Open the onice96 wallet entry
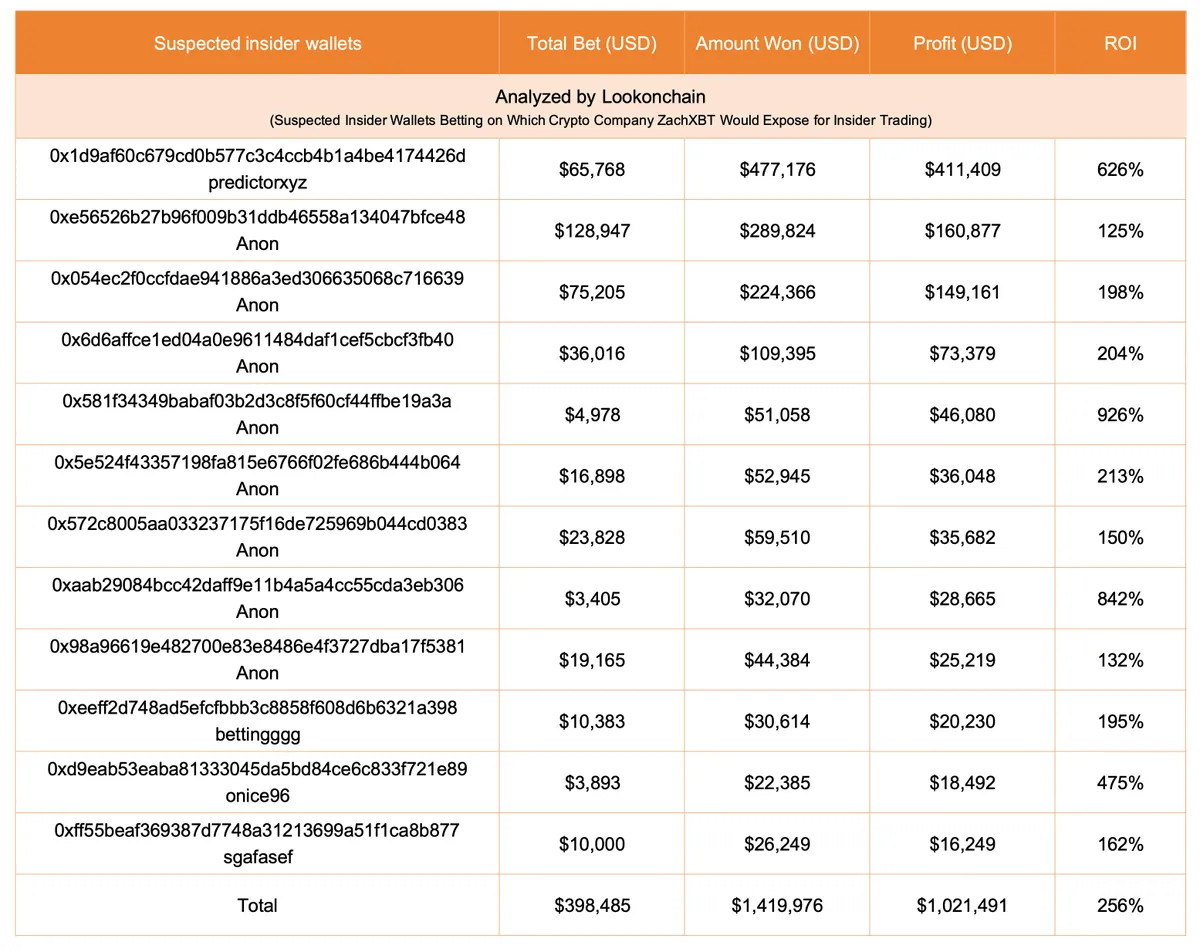The width and height of the screenshot is (1200, 952). pos(257,796)
